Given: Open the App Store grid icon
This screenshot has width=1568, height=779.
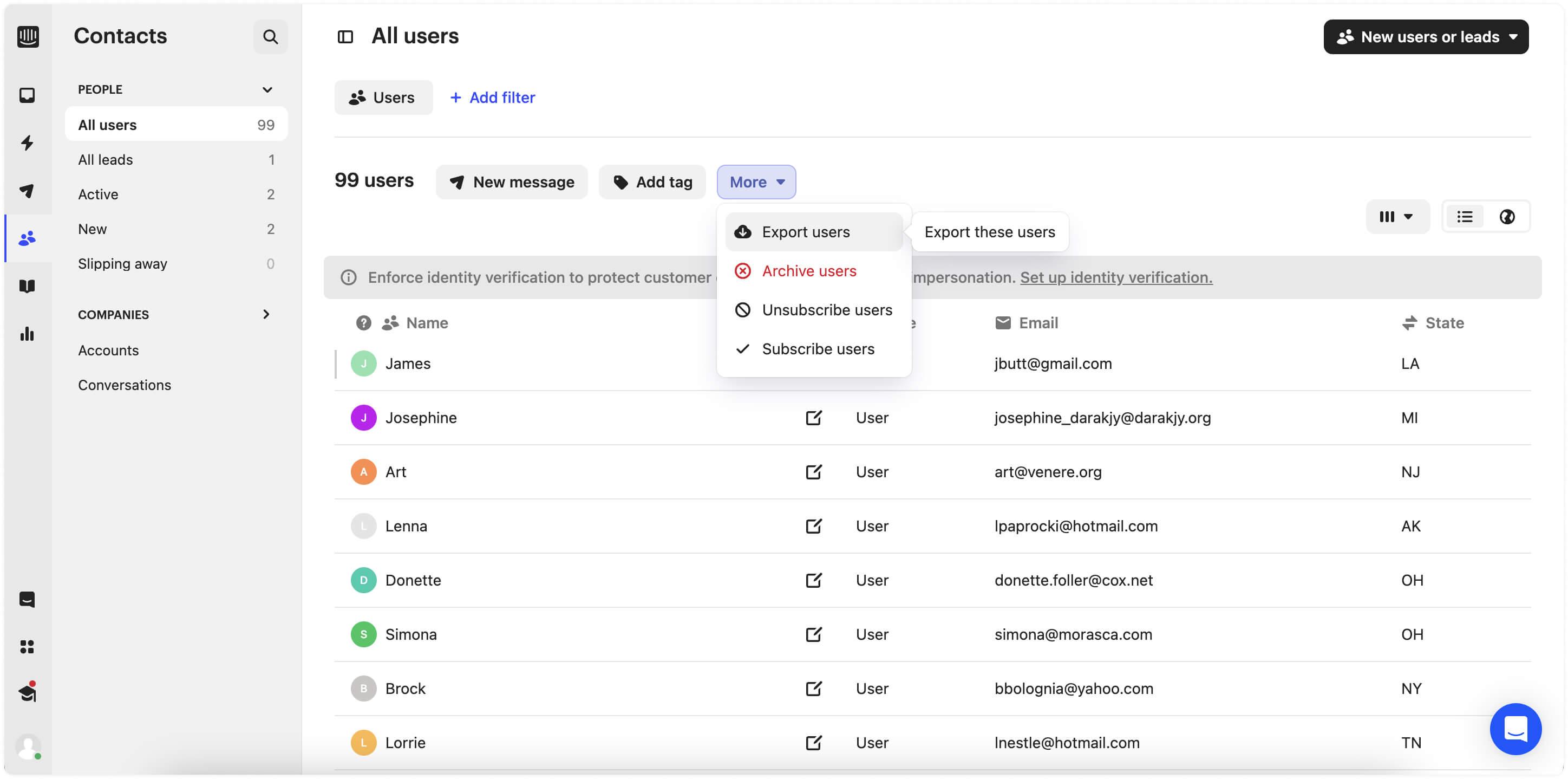Looking at the screenshot, I should 27,647.
